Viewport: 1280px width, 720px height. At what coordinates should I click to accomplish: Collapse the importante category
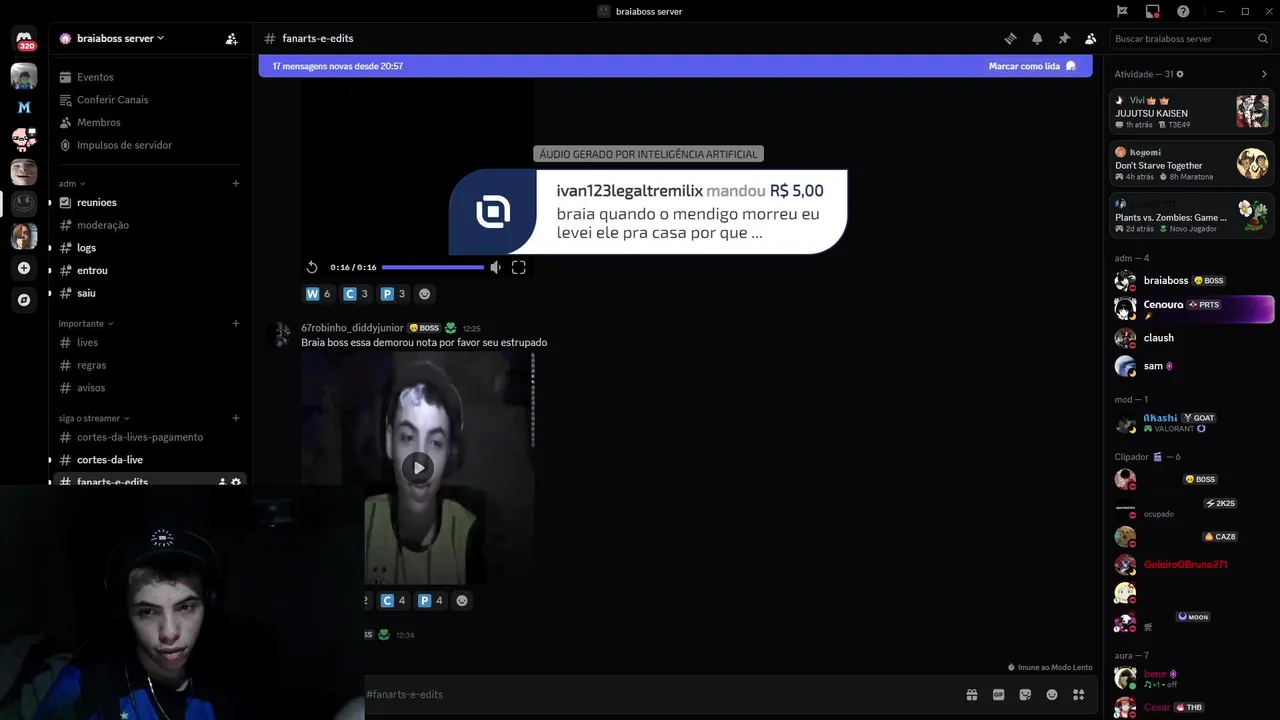(86, 324)
